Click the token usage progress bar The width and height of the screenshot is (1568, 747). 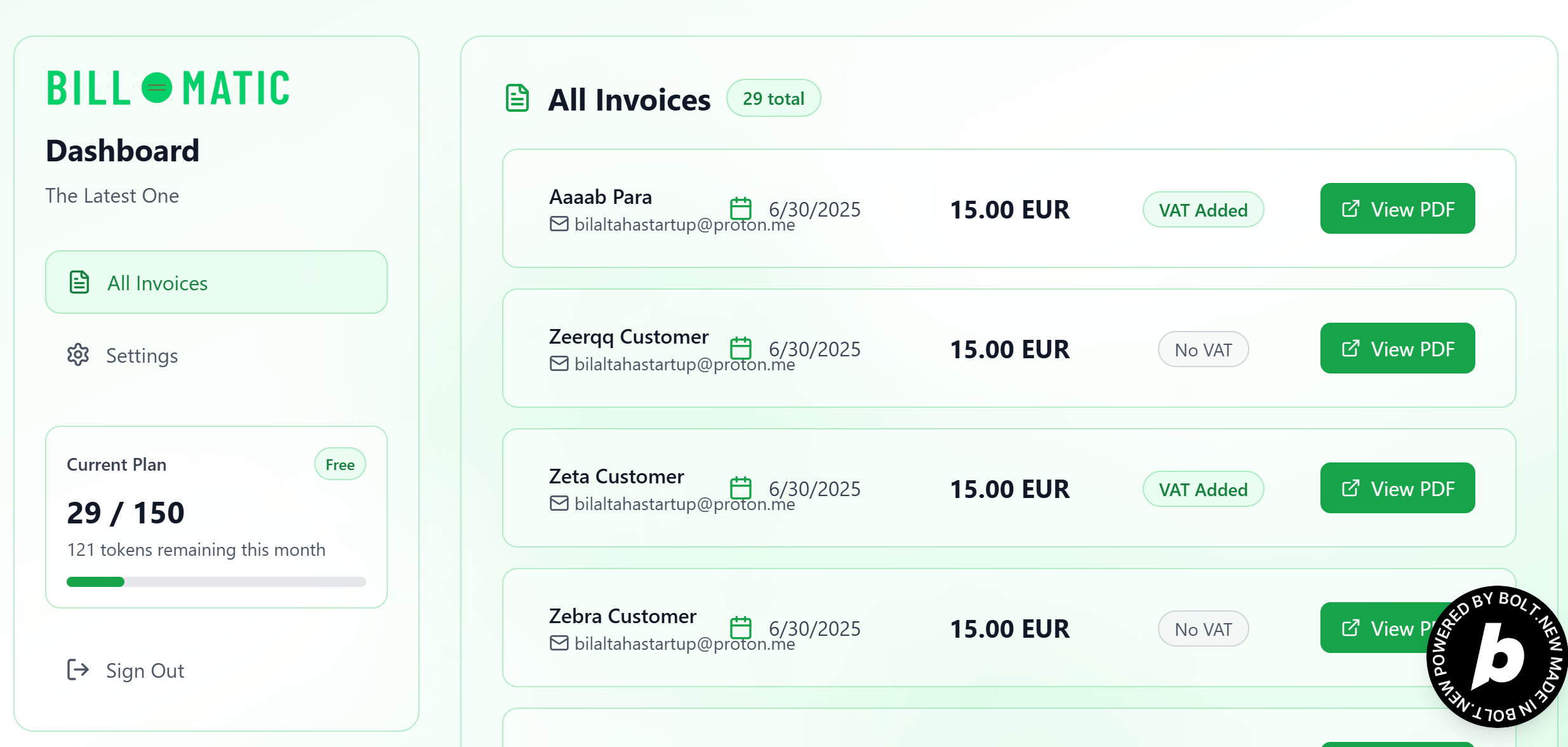216,582
